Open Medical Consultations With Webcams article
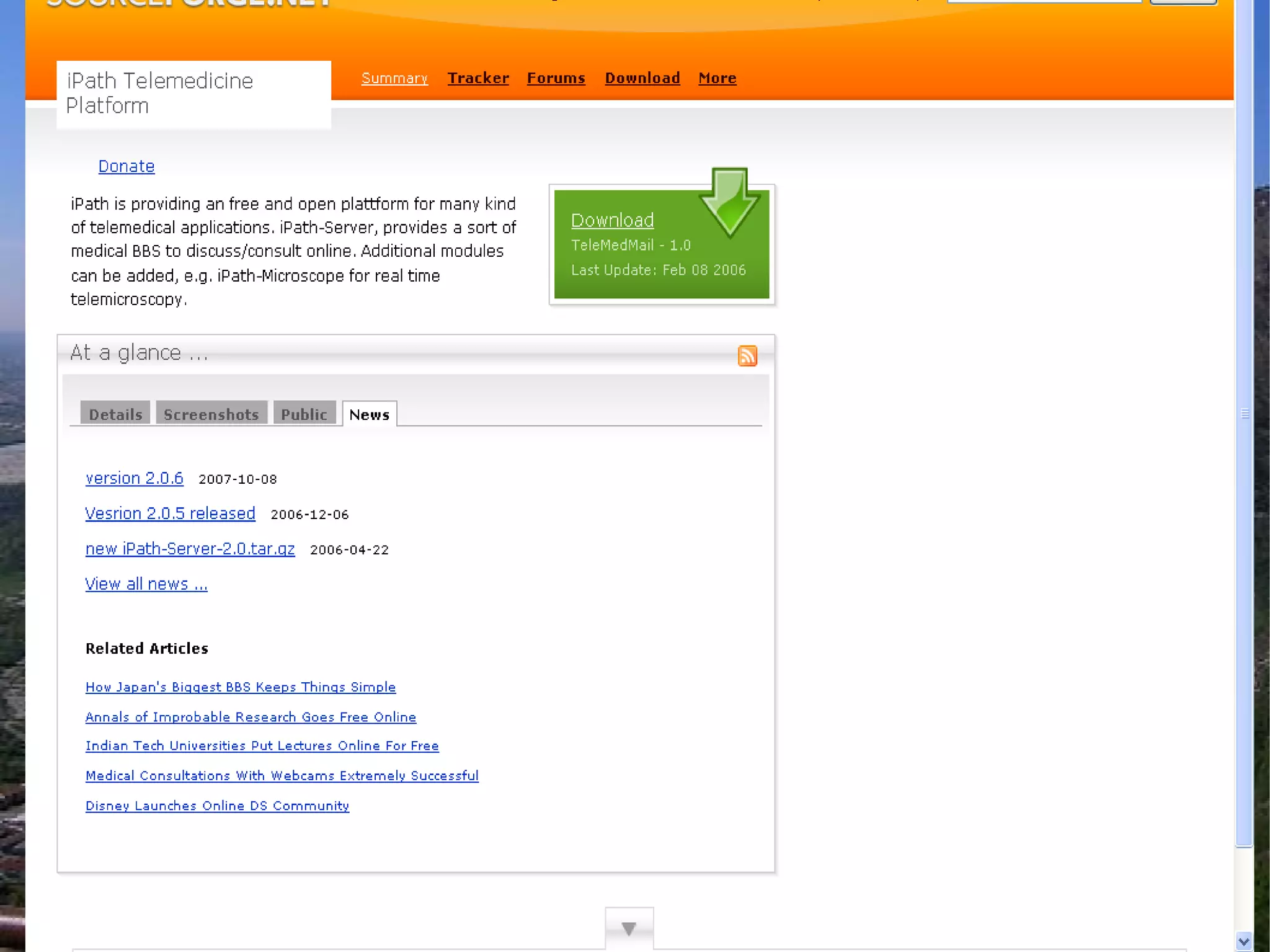Viewport: 1270px width, 952px height. pos(282,776)
